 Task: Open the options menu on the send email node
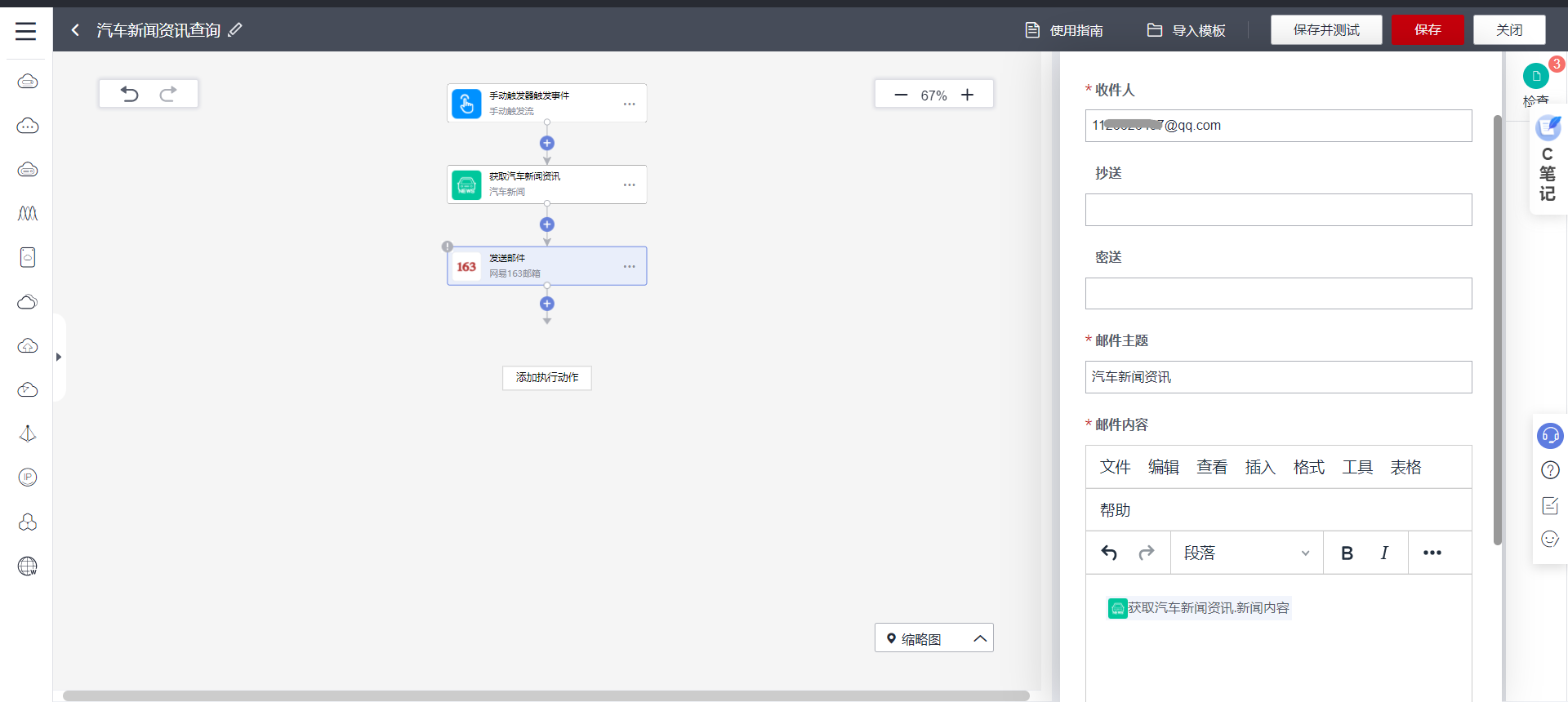pos(629,266)
